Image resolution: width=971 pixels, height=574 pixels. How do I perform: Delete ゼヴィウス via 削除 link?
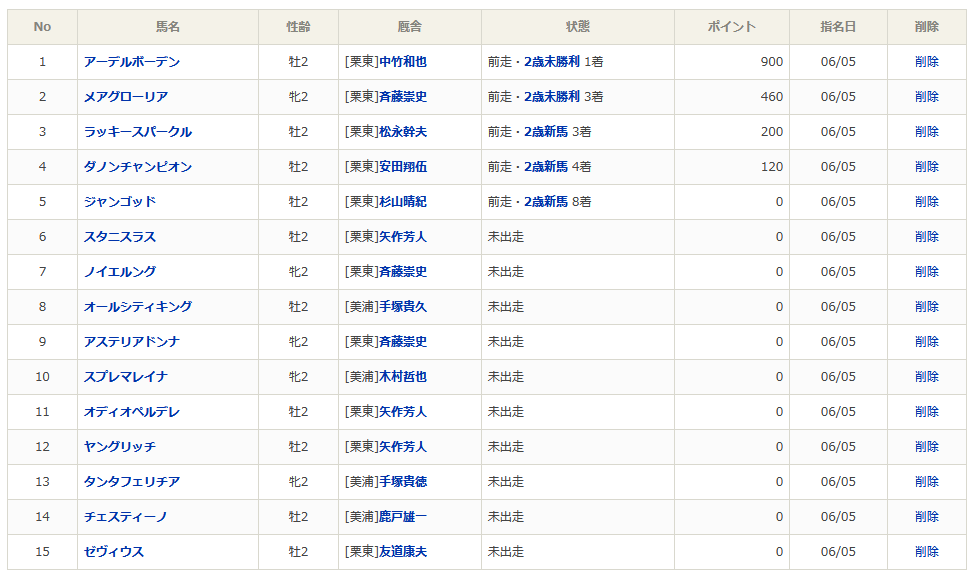pyautogui.click(x=927, y=552)
